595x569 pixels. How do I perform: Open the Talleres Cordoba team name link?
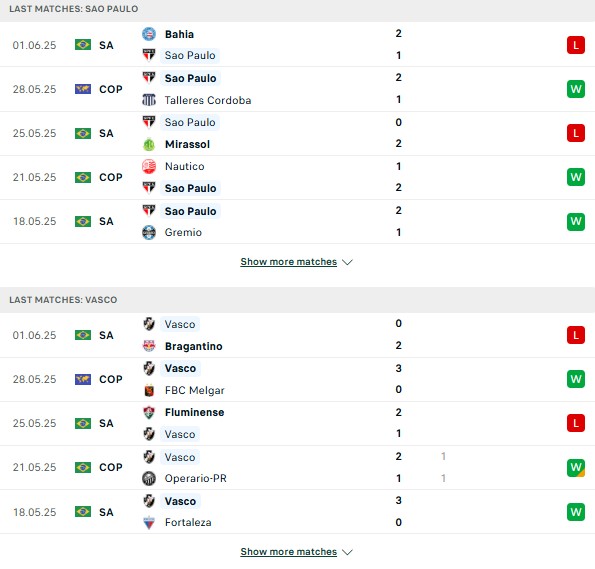[x=208, y=100]
